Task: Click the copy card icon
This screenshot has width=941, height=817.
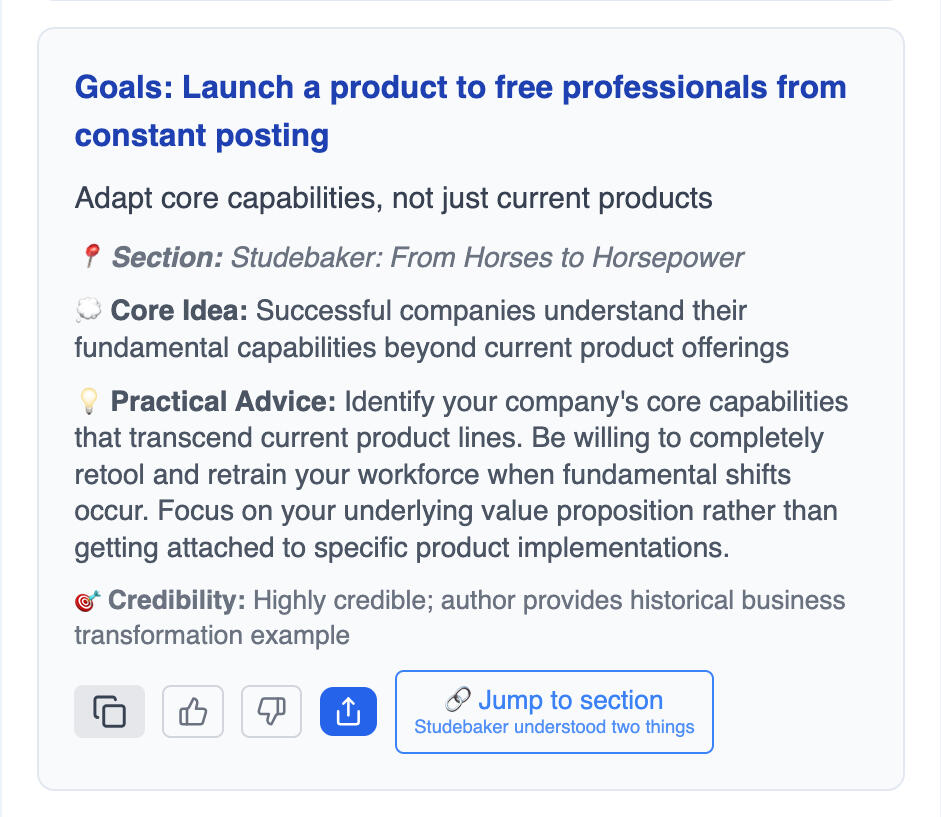Action: click(x=109, y=712)
